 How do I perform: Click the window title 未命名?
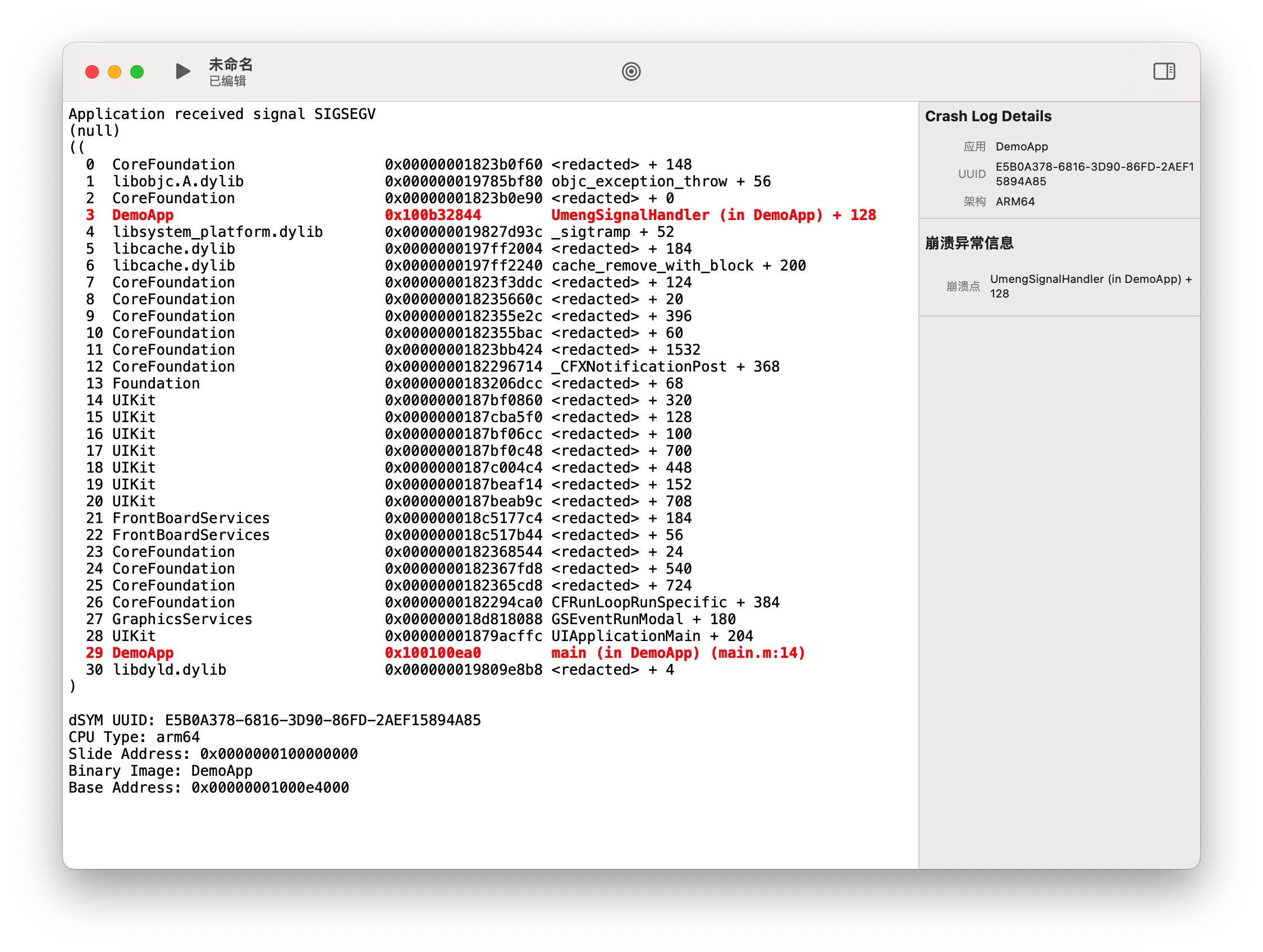coord(231,64)
